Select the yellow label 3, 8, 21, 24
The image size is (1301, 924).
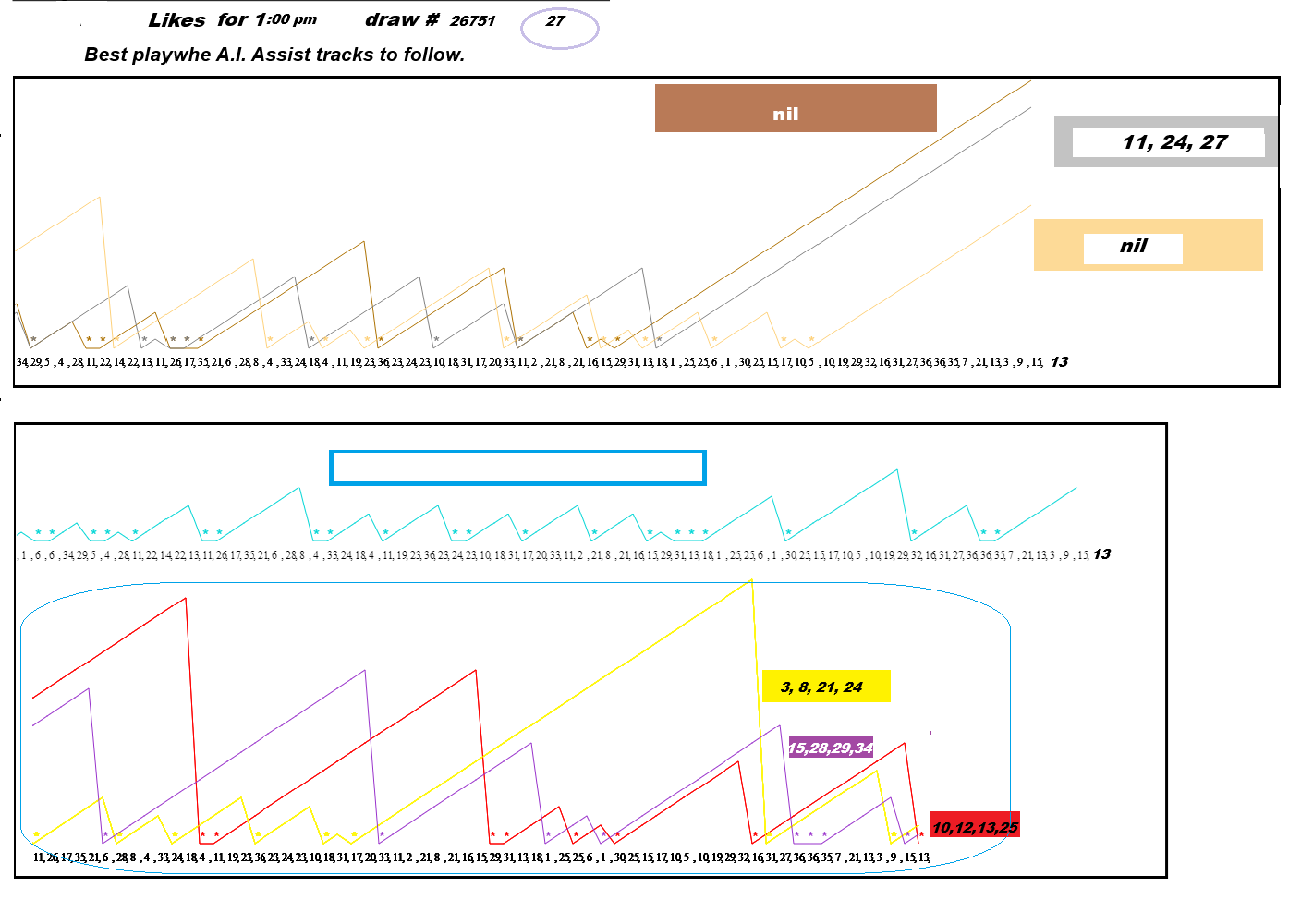click(x=825, y=687)
